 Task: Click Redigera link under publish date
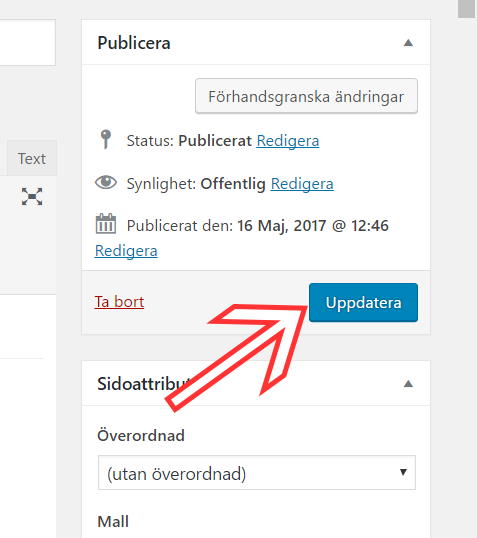126,251
